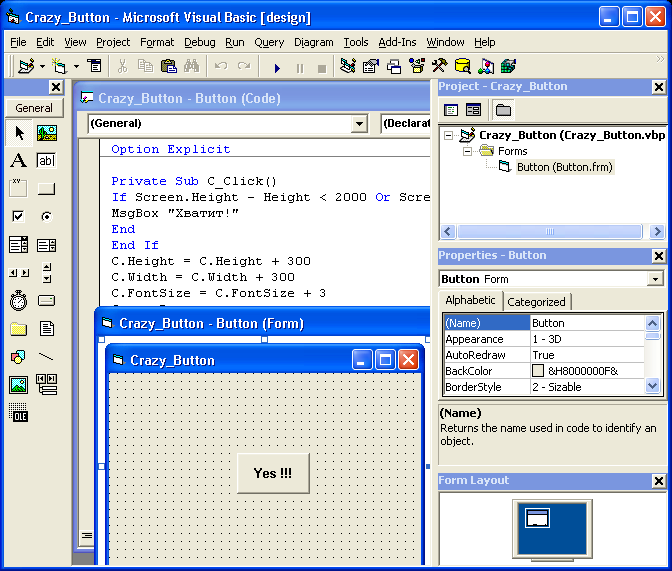Click form thumbnail in Form Layout monitor
The width and height of the screenshot is (672, 571).
[537, 517]
